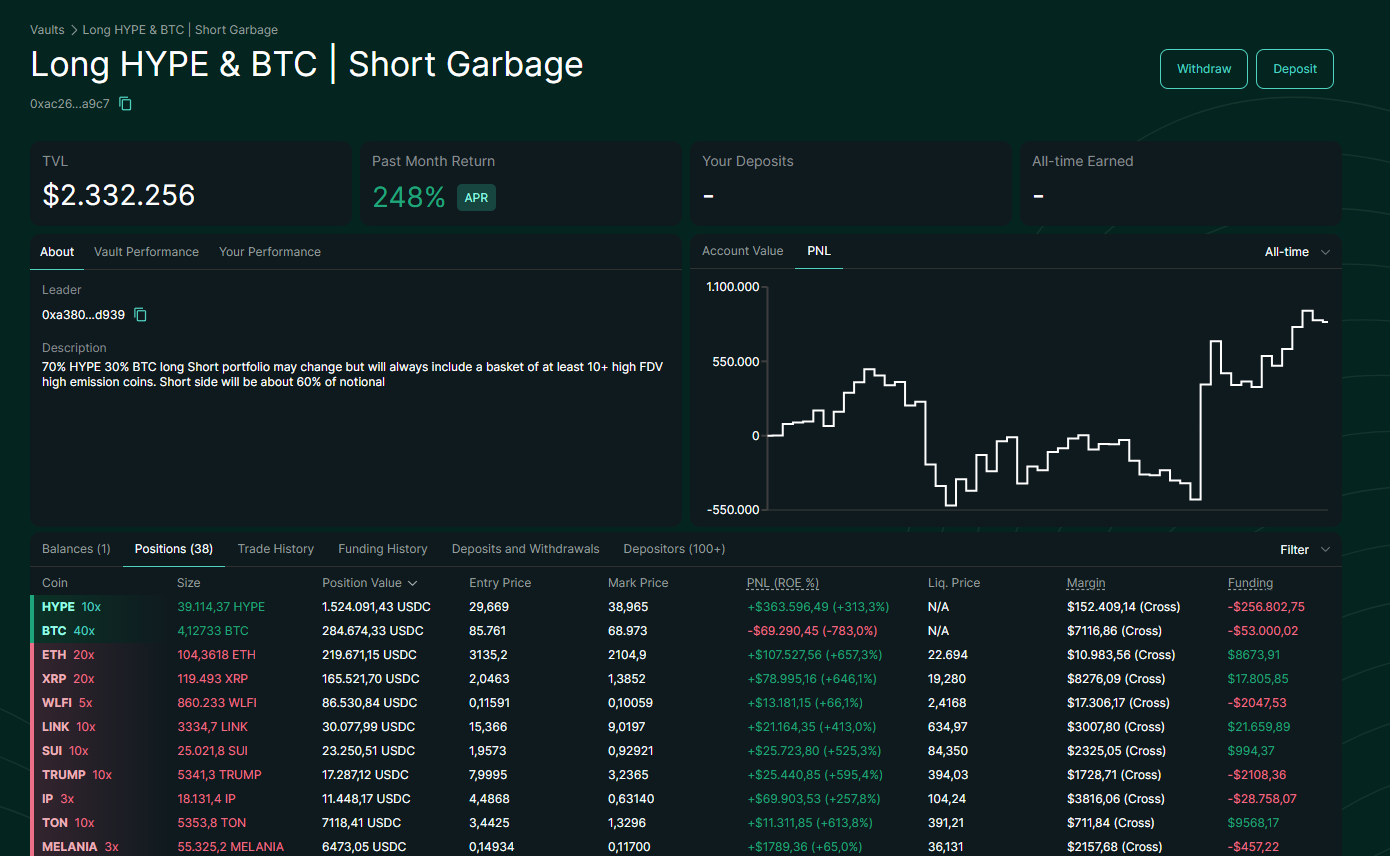Click the Margin column header
Image resolution: width=1390 pixels, height=856 pixels.
coord(1086,583)
